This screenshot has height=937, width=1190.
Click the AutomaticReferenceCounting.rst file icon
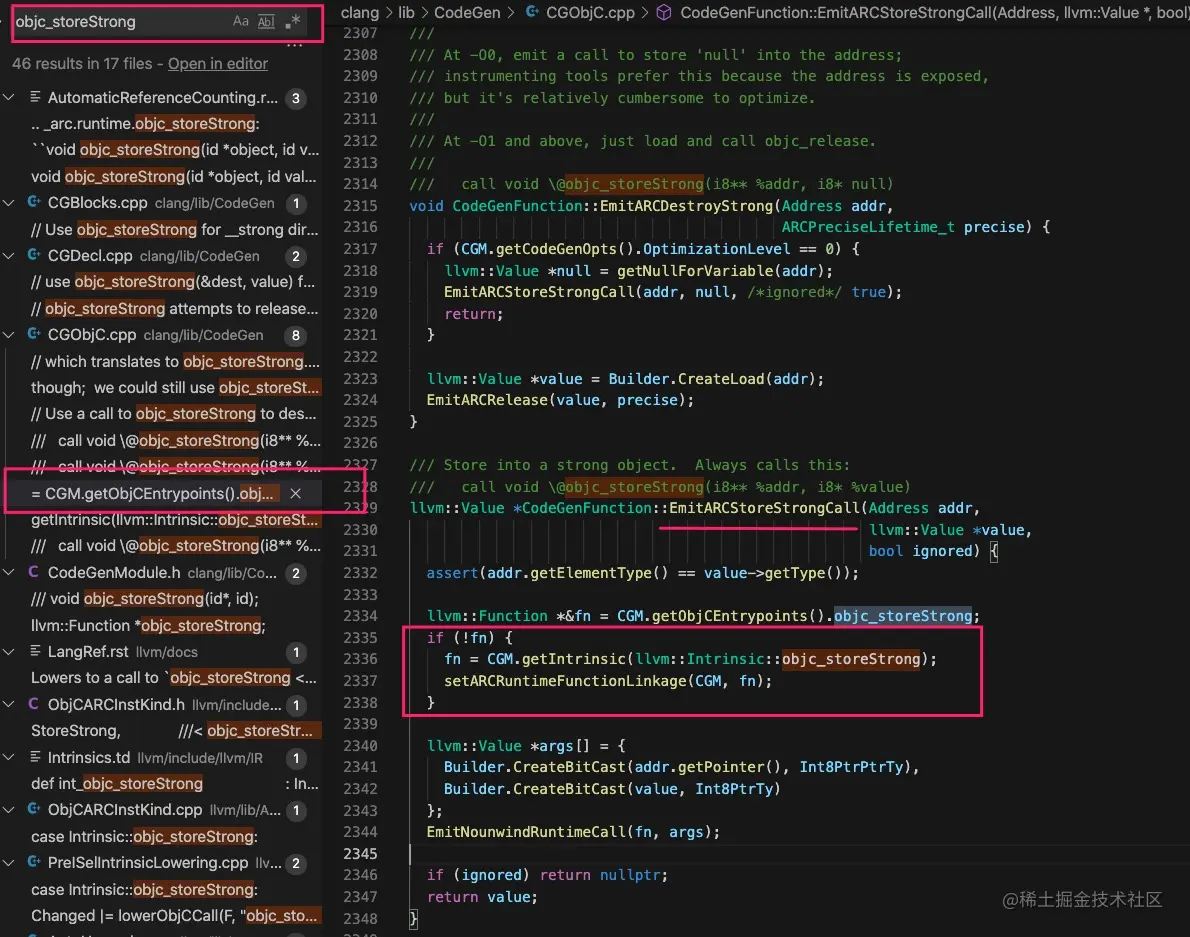point(34,97)
